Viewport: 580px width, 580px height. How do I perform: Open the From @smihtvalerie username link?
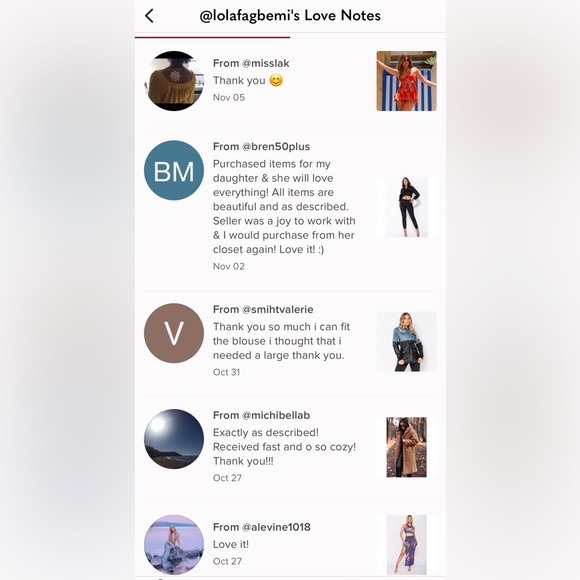(x=263, y=309)
